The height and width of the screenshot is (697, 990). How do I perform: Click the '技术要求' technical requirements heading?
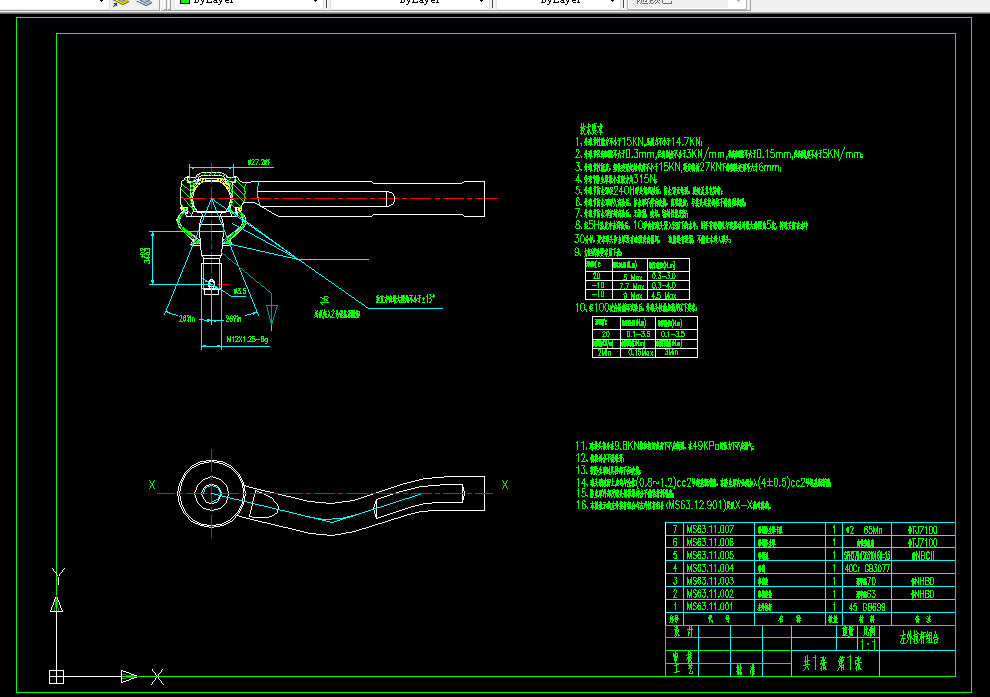pyautogui.click(x=592, y=129)
